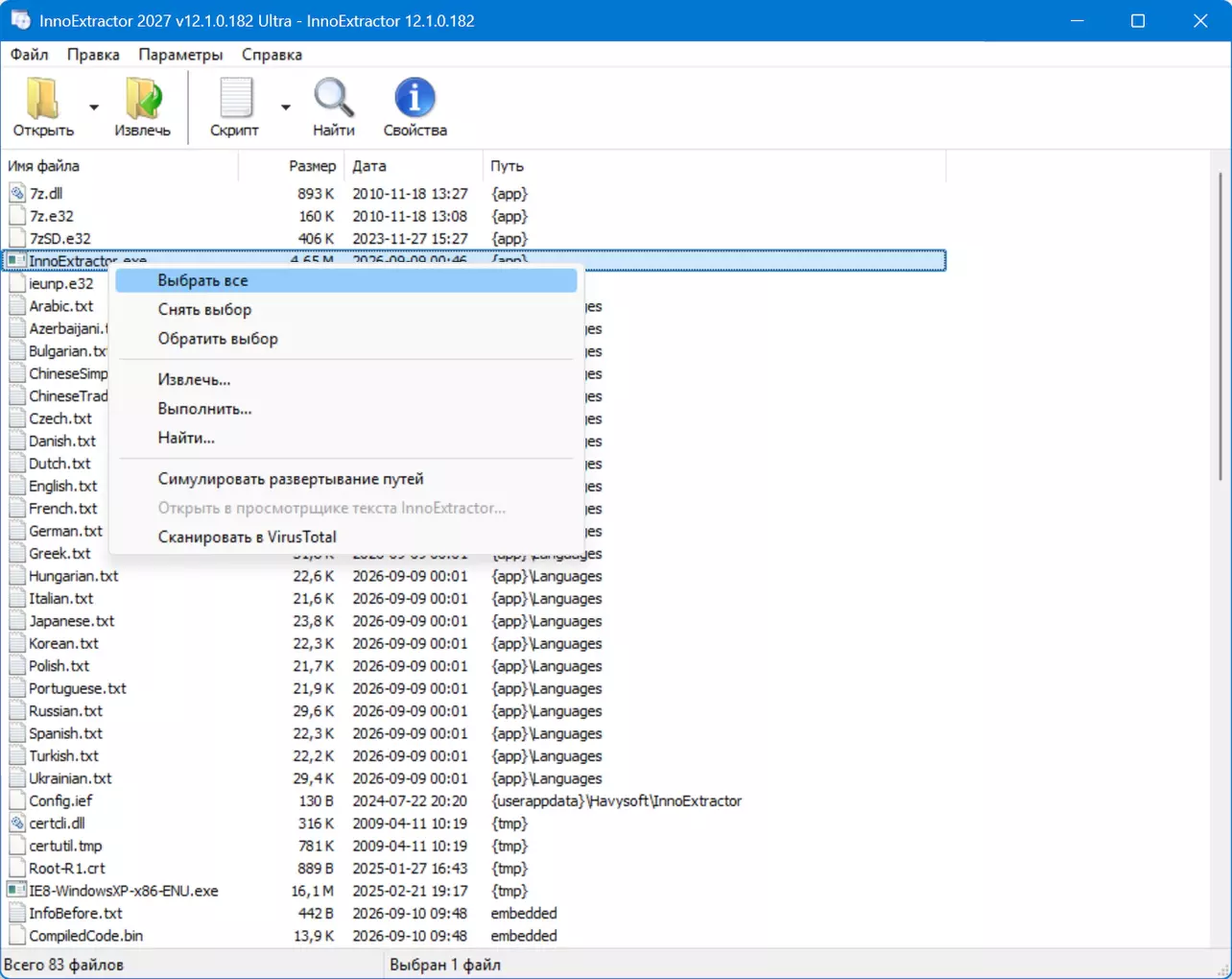The image size is (1232, 979).
Task: Click the certutil.tmp file icon
Action: pos(17,846)
